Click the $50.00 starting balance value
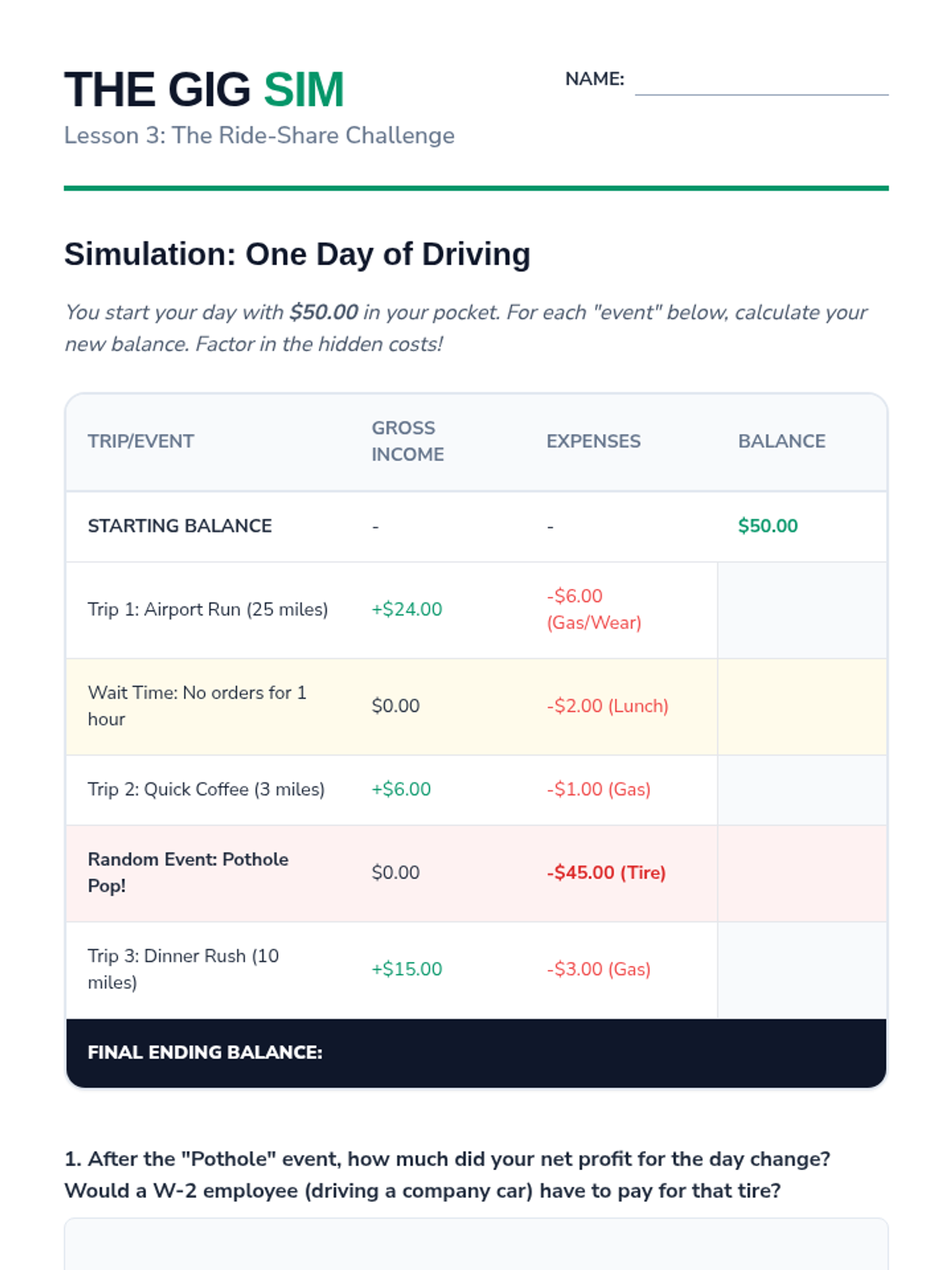This screenshot has width=952, height=1270. pyautogui.click(x=768, y=526)
